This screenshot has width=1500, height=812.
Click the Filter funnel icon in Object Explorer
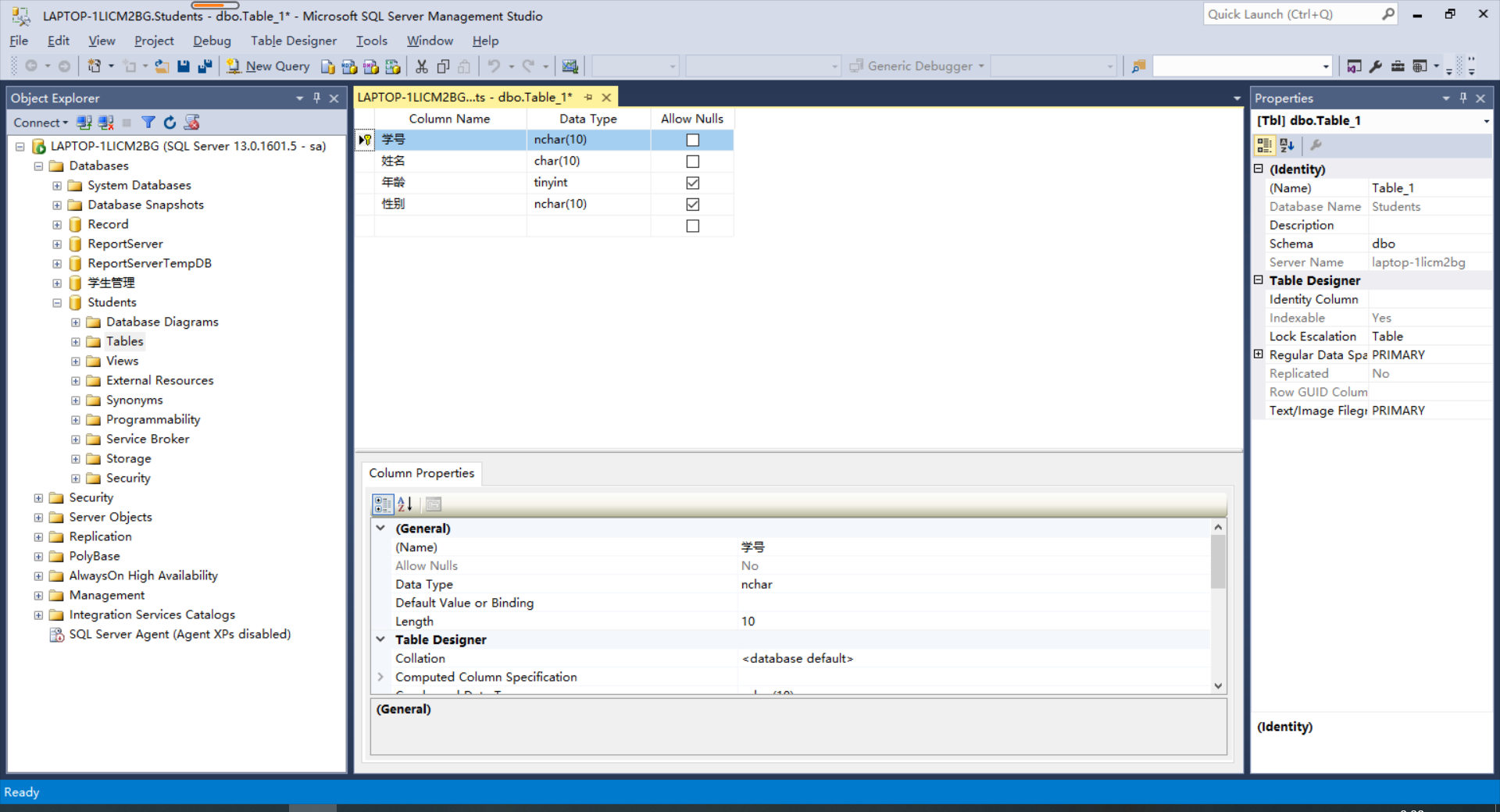pos(148,123)
